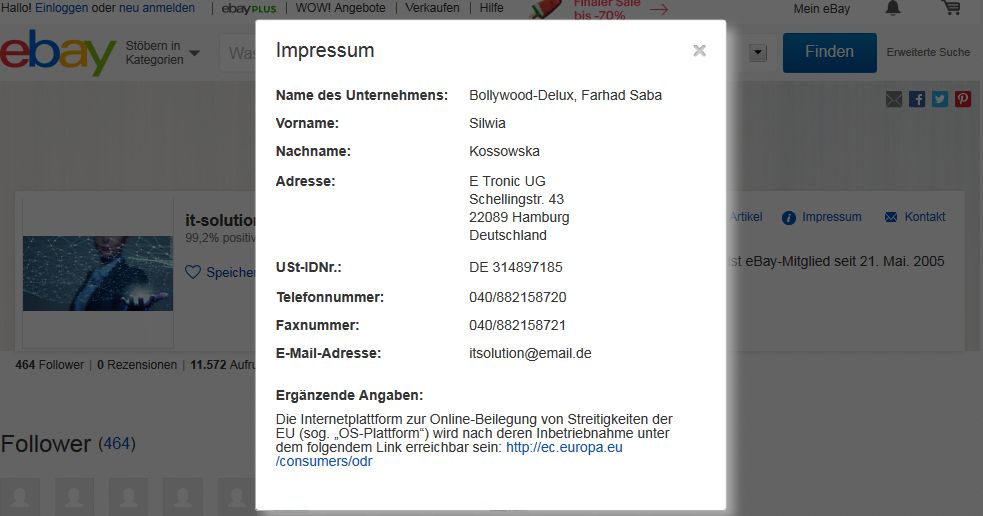
Task: Open the shopping cart icon
Action: tap(952, 8)
